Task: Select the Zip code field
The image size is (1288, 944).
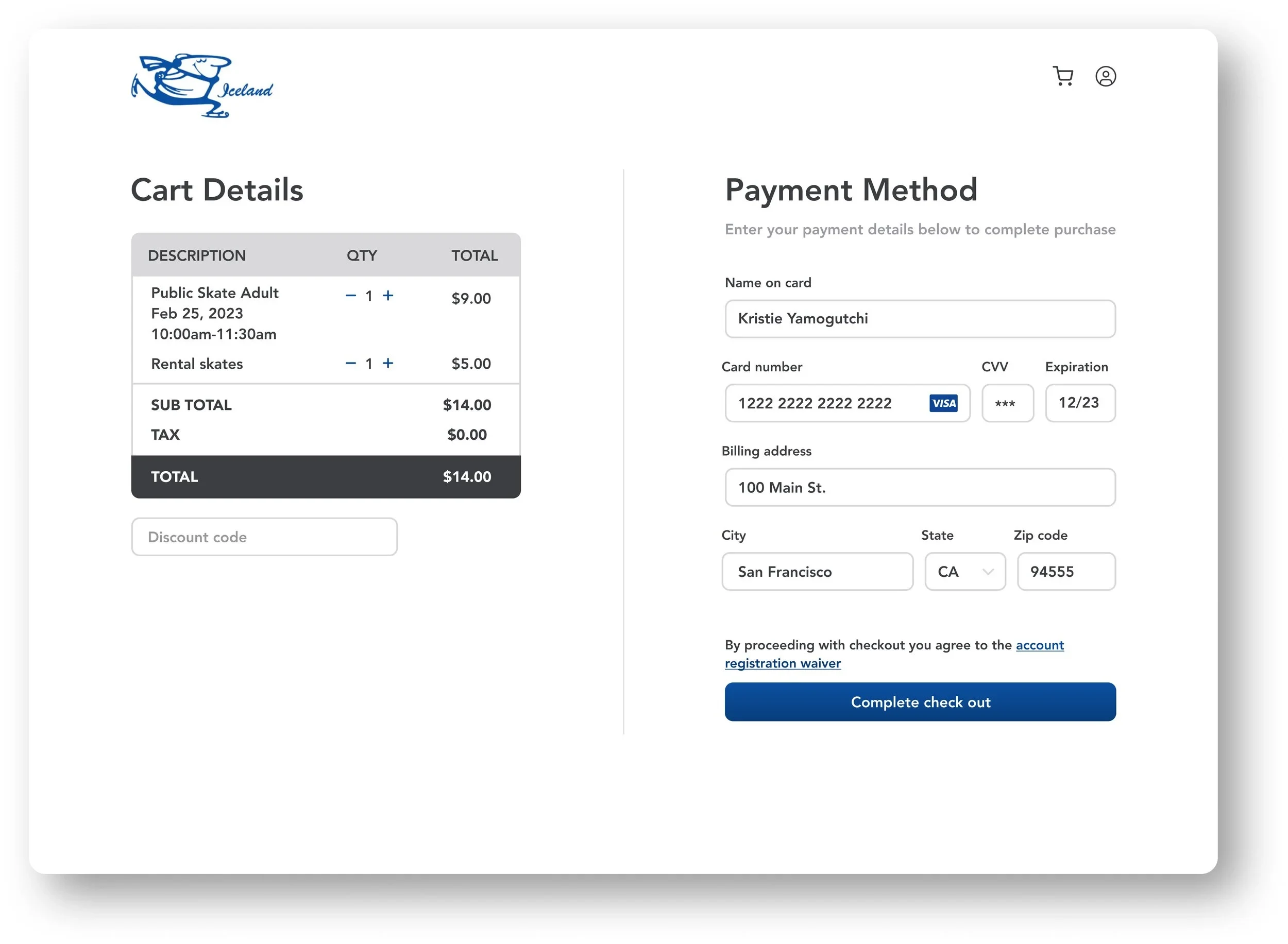Action: tap(1065, 572)
